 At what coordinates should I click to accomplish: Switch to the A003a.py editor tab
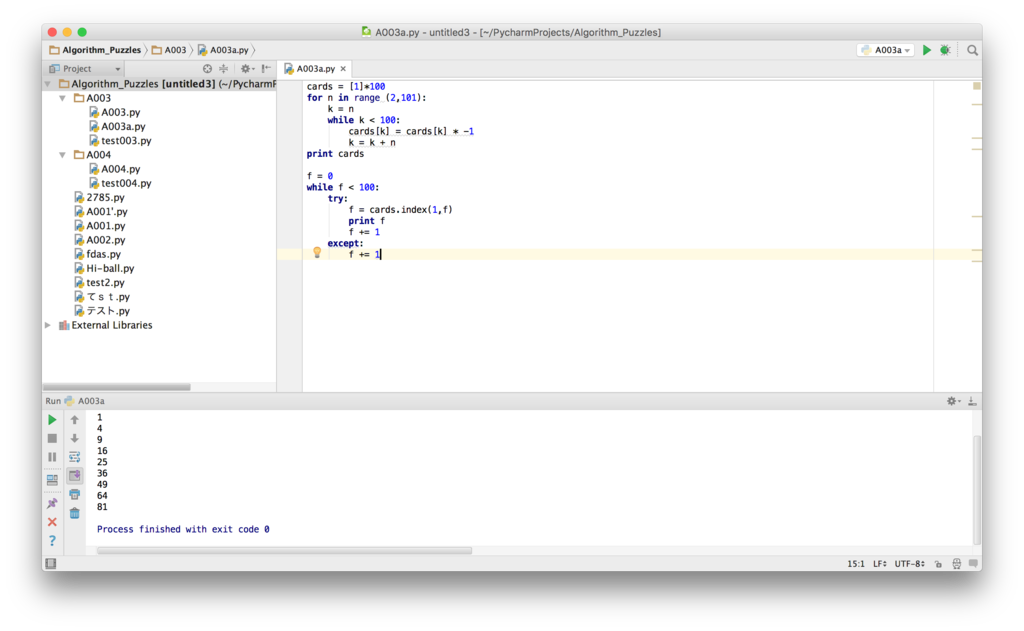pyautogui.click(x=315, y=69)
